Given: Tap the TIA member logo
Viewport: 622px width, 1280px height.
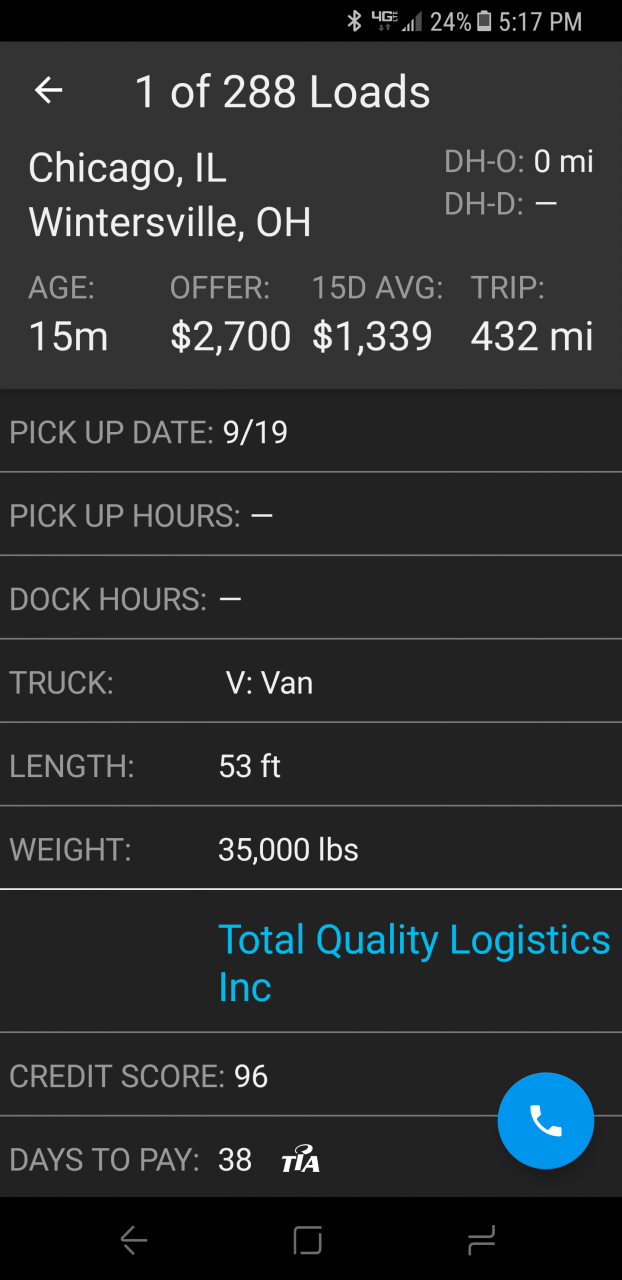Looking at the screenshot, I should 300,1160.
